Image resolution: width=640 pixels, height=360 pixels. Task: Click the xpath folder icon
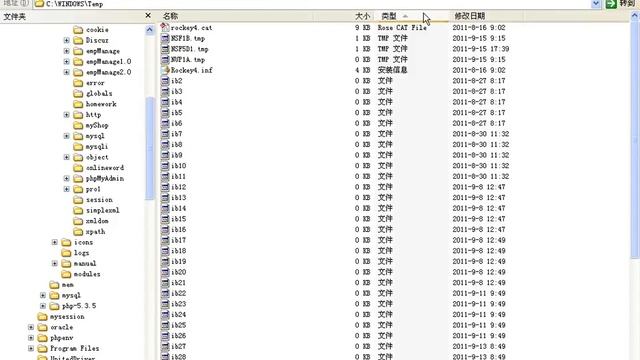pyautogui.click(x=78, y=231)
